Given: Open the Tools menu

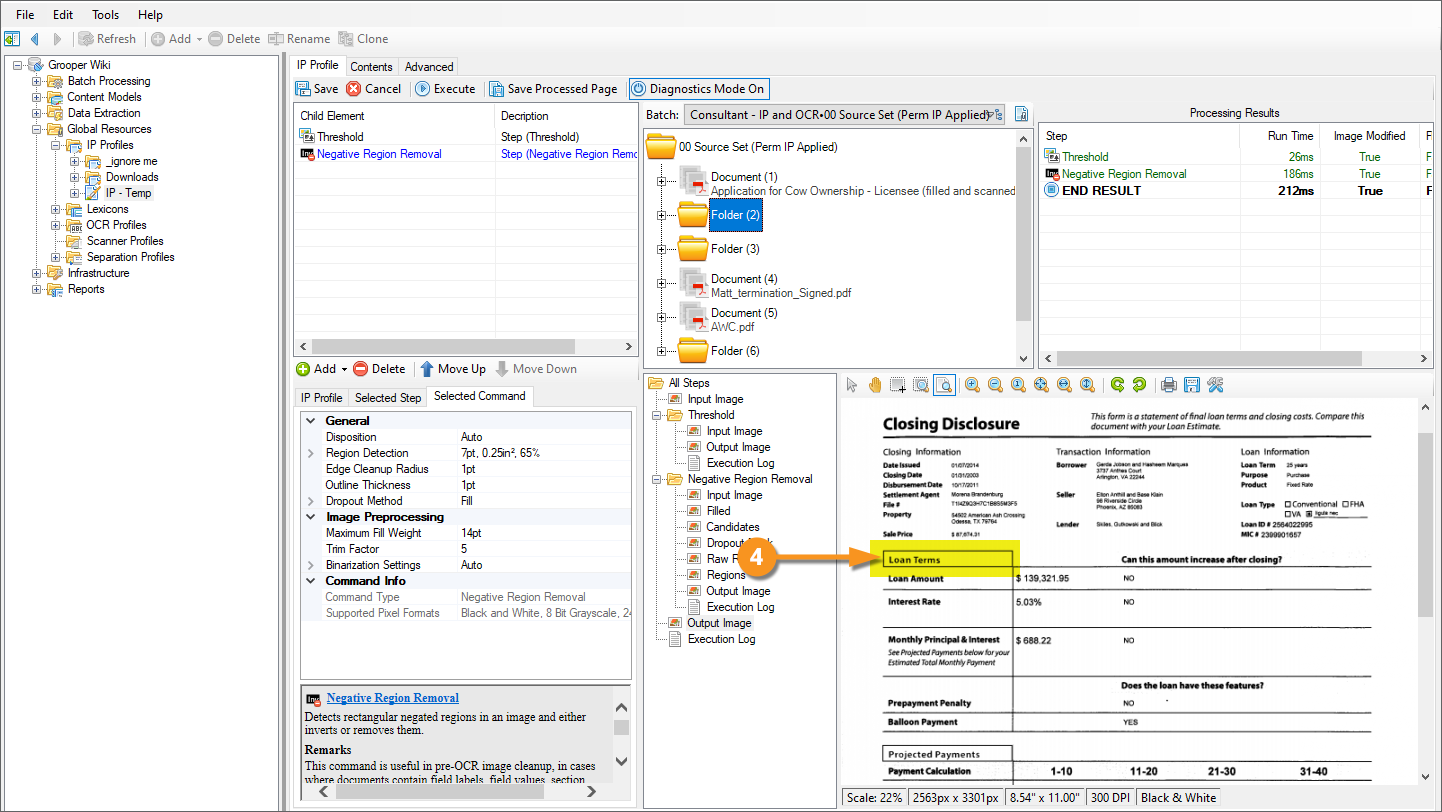Looking at the screenshot, I should (x=105, y=15).
